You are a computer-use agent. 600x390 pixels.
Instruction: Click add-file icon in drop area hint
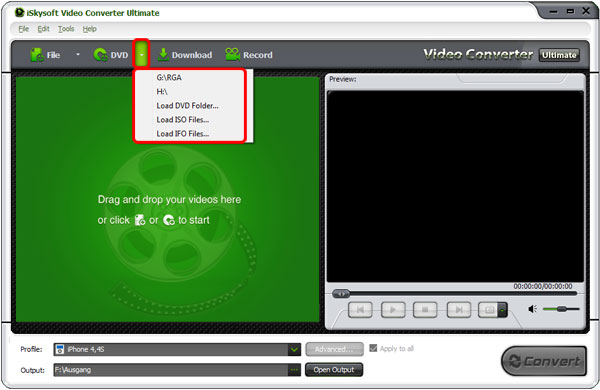[140, 220]
